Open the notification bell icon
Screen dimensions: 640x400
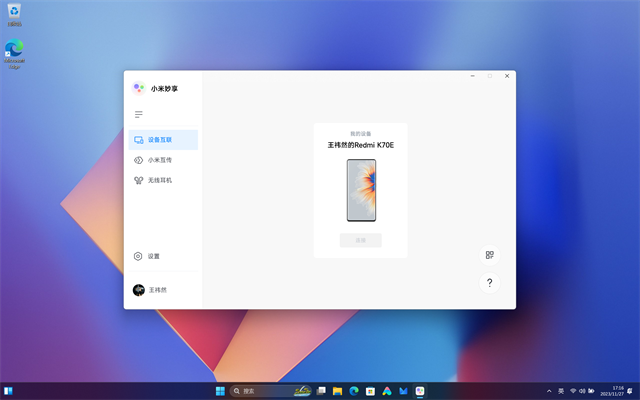tap(630, 391)
